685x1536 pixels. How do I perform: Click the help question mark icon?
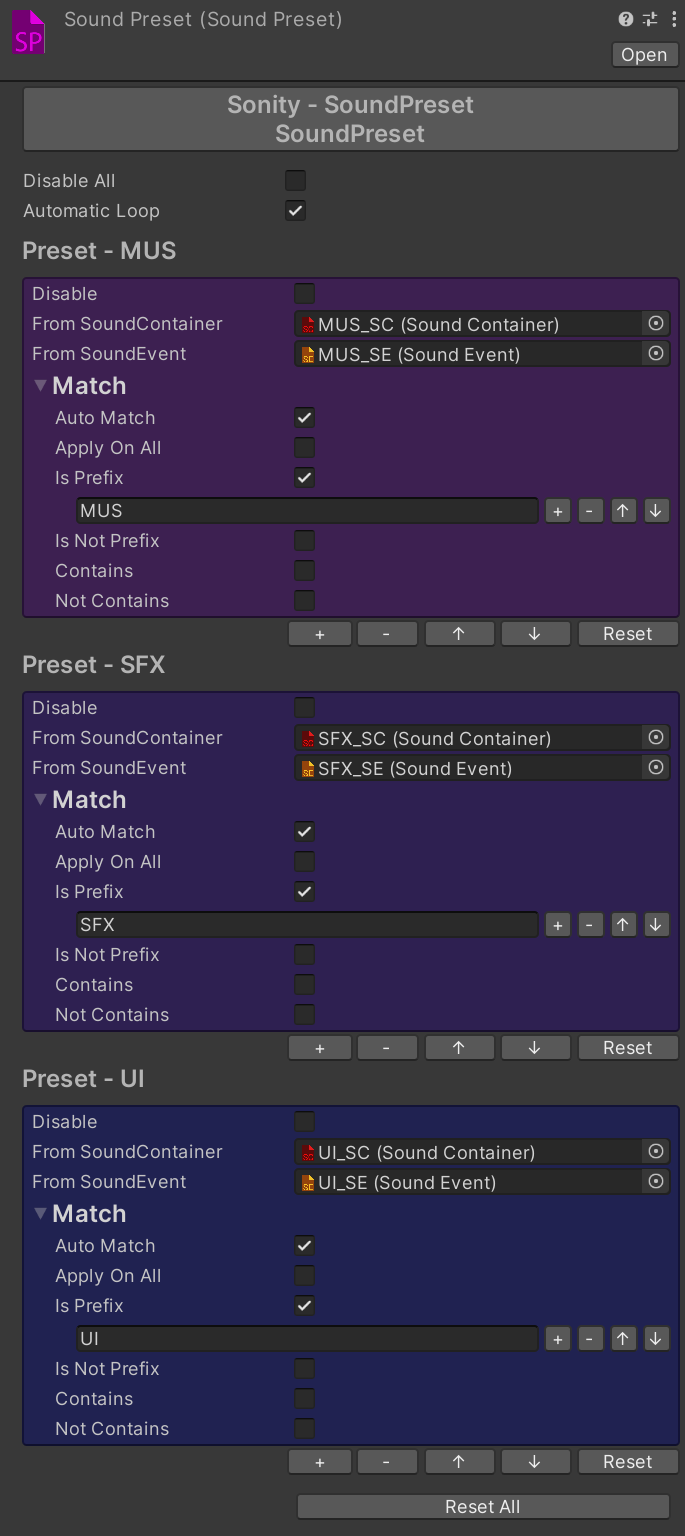[x=626, y=19]
